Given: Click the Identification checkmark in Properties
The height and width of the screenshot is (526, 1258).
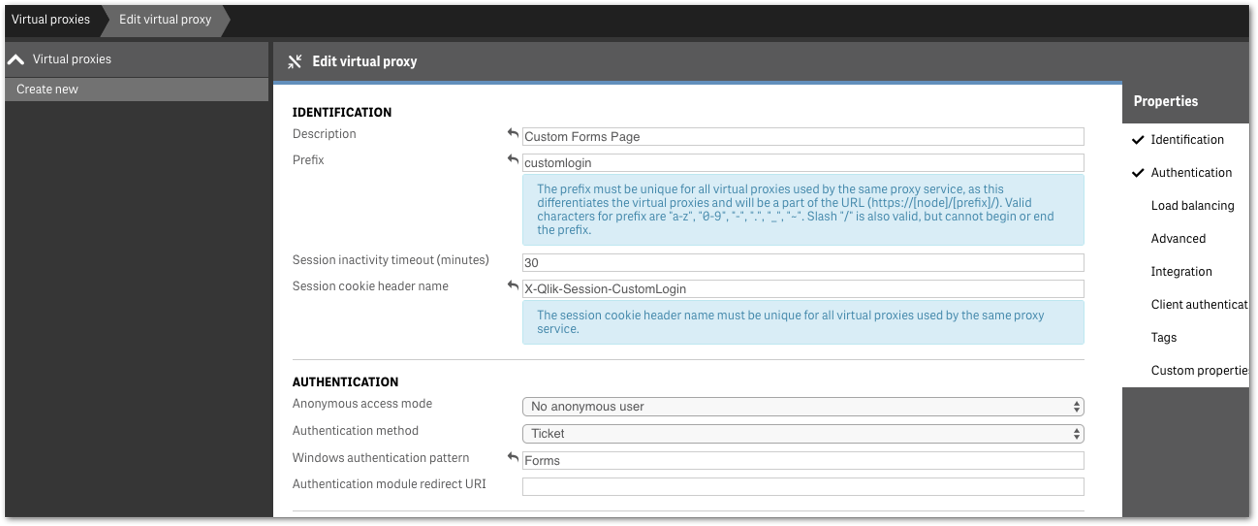Looking at the screenshot, I should click(1138, 140).
